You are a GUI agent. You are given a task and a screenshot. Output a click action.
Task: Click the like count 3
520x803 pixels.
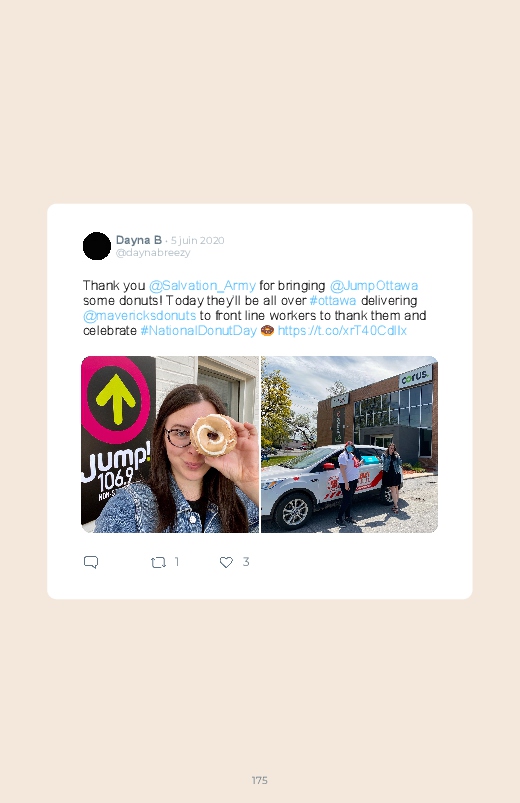(246, 562)
